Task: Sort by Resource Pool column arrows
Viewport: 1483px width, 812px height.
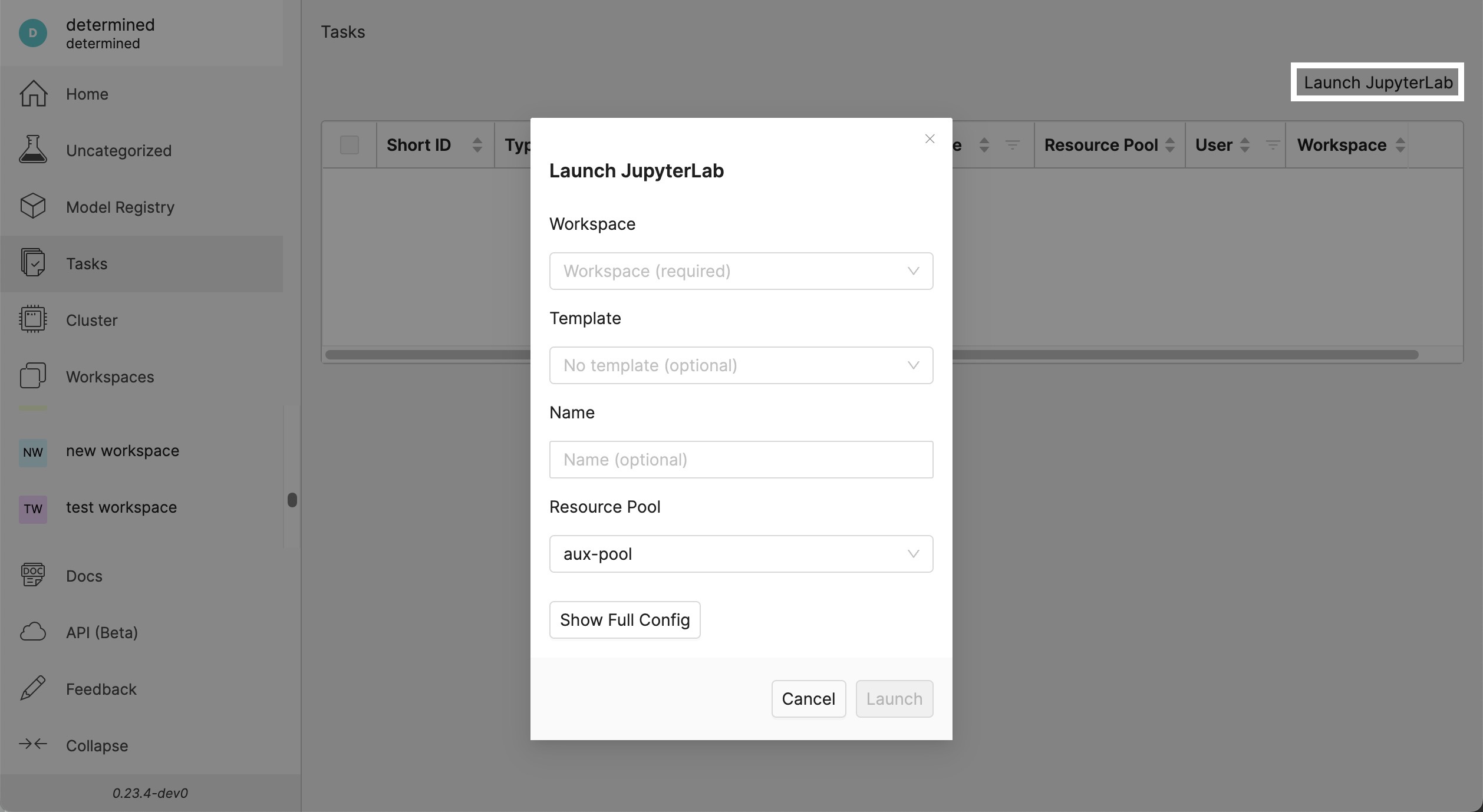Action: 1170,145
